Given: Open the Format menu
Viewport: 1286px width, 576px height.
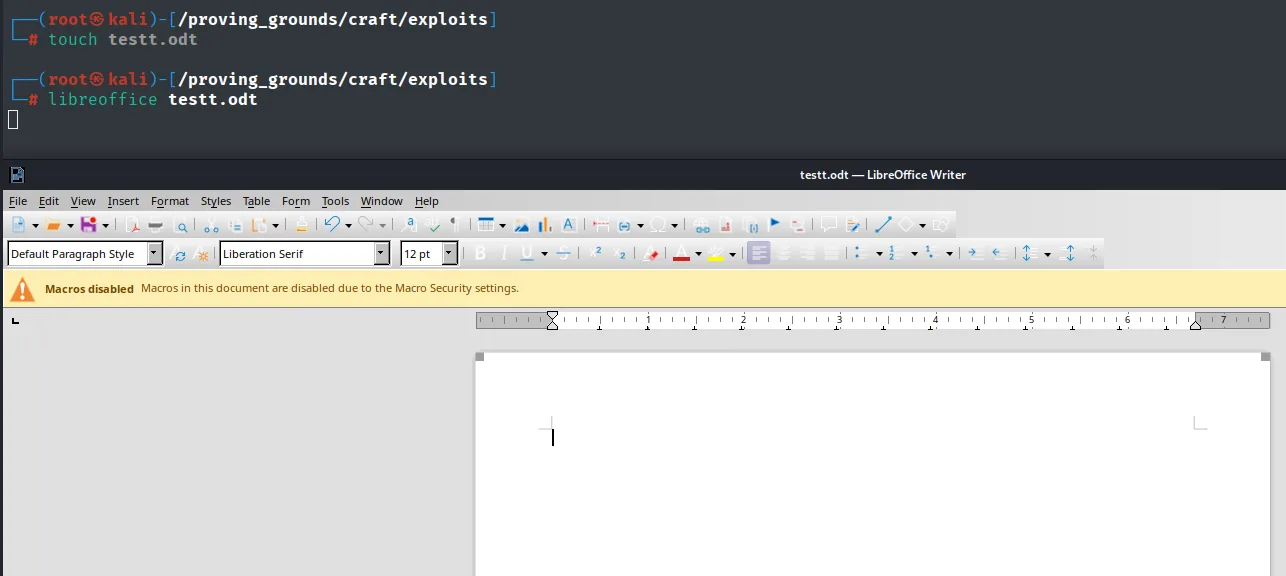Looking at the screenshot, I should click(x=170, y=201).
